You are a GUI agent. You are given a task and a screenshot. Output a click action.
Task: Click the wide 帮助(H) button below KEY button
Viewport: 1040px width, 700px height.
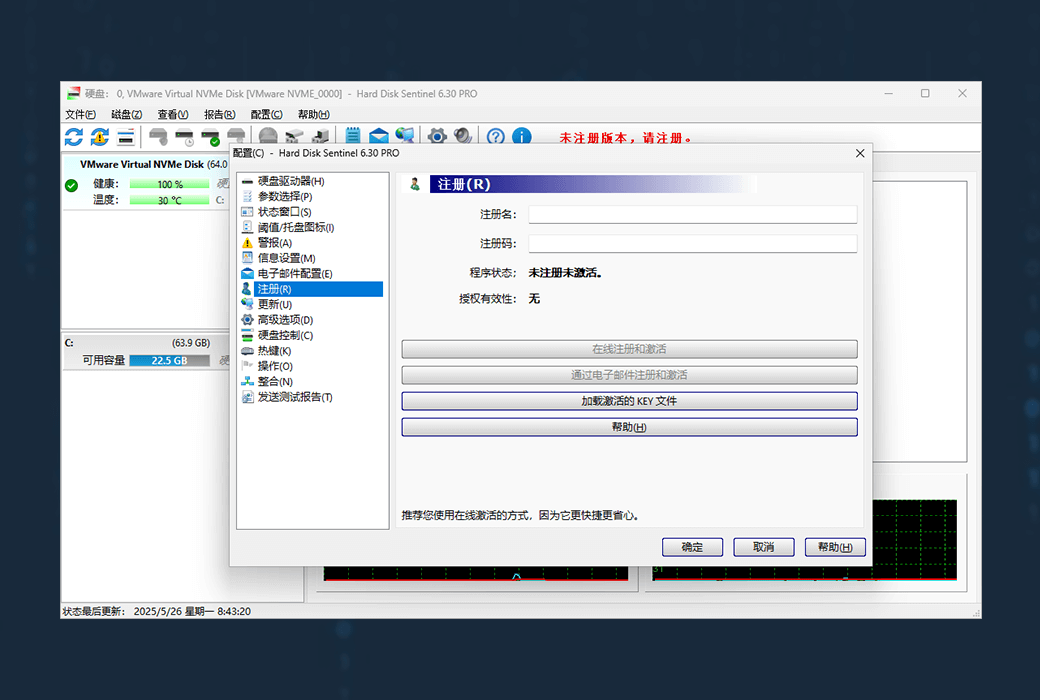[x=629, y=427]
